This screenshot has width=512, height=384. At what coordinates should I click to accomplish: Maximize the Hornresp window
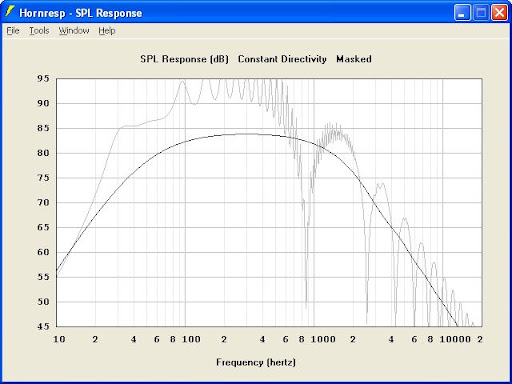[481, 13]
